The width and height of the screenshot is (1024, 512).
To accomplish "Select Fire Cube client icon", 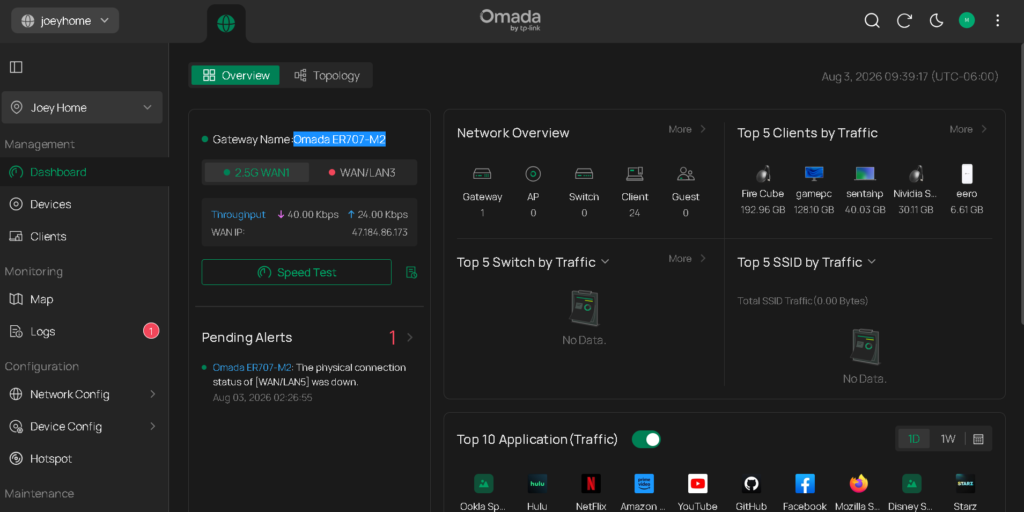I will click(762, 174).
